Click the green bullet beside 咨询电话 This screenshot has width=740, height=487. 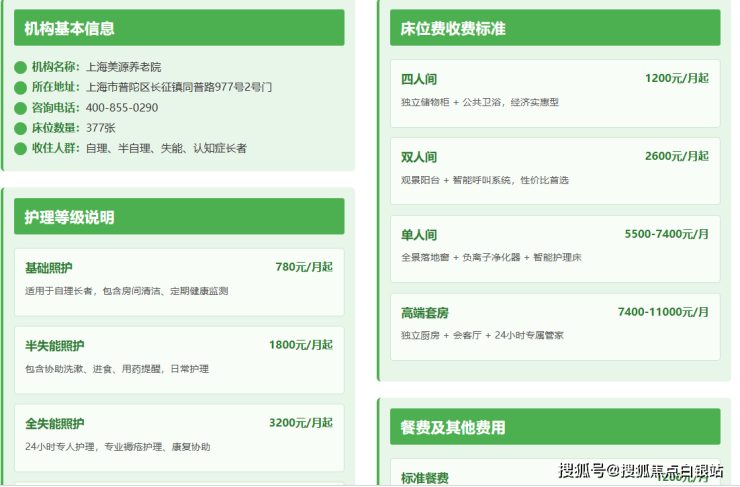20,108
